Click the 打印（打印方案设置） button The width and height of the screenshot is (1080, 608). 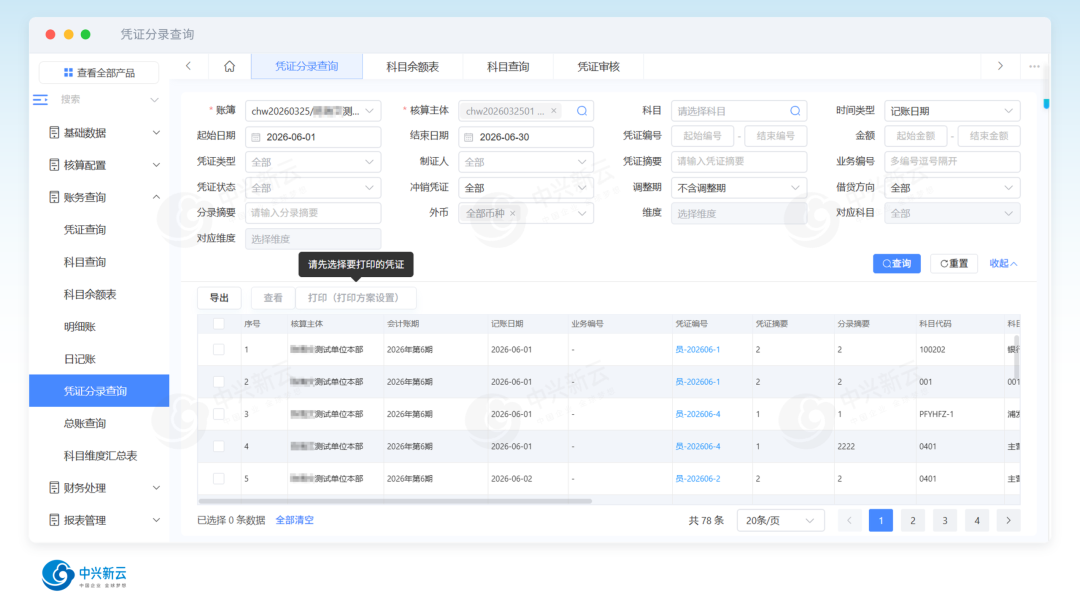click(x=355, y=297)
